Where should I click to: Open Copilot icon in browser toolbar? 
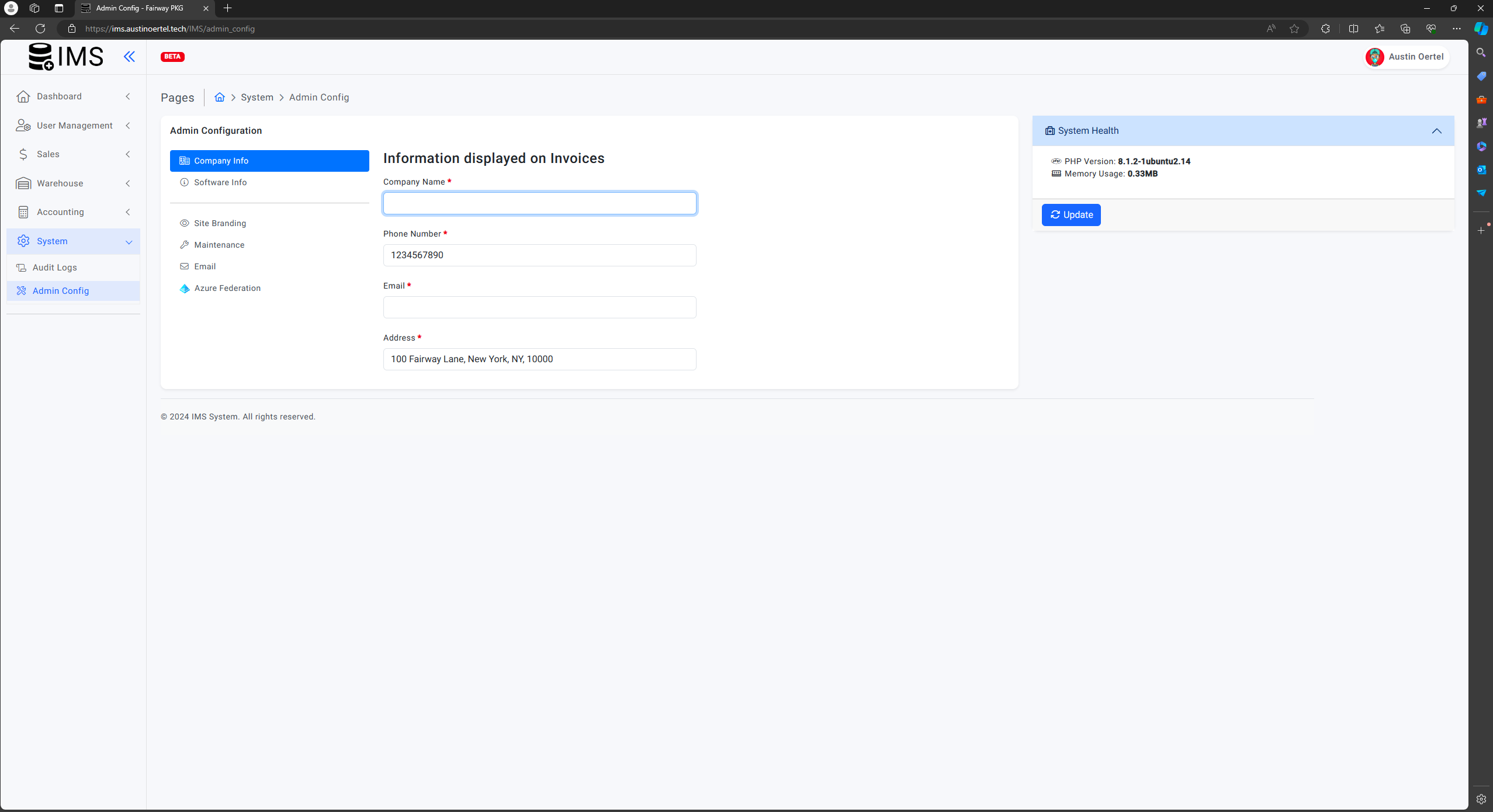click(1481, 29)
